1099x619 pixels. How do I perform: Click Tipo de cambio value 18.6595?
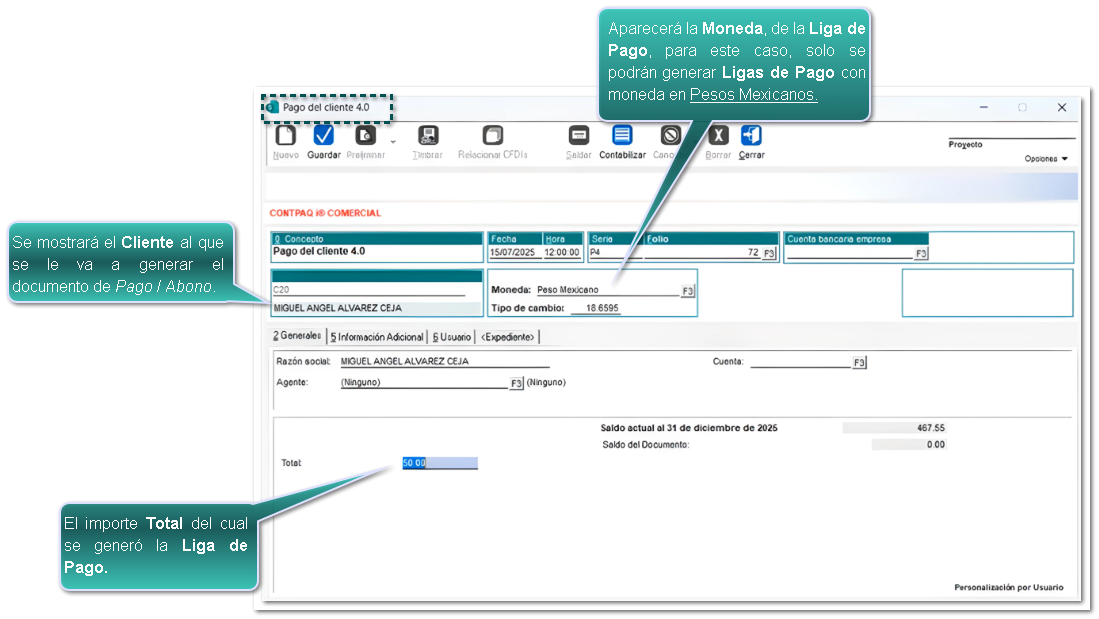click(x=596, y=308)
